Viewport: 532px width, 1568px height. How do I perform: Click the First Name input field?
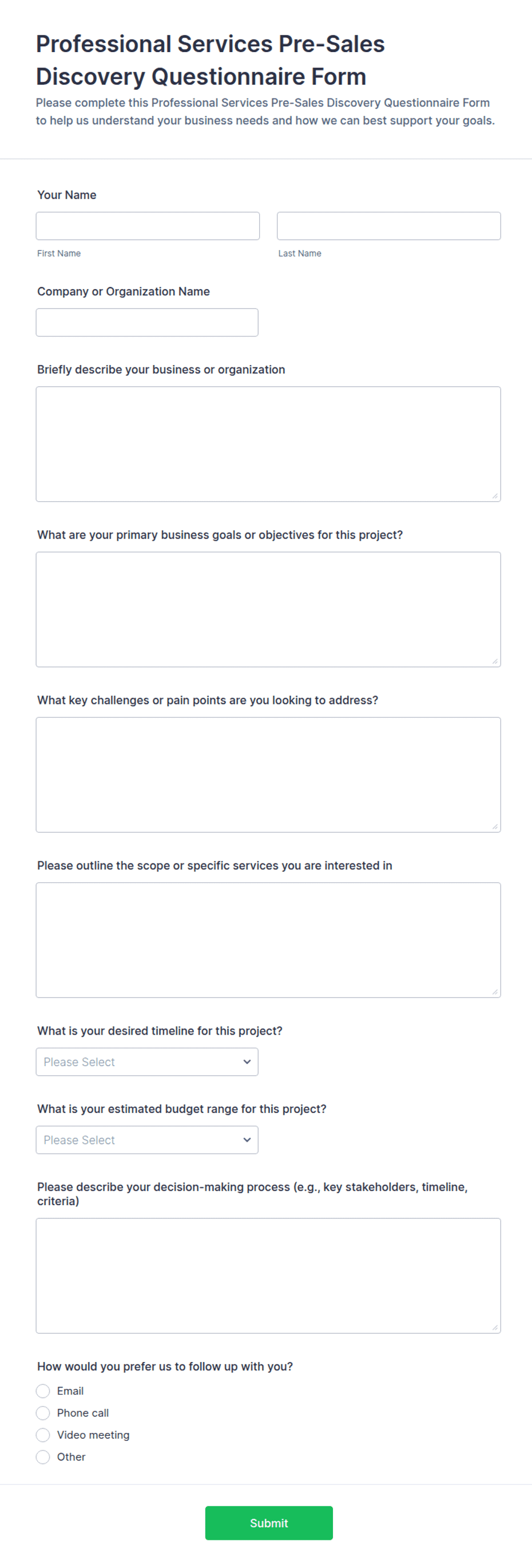[x=148, y=226]
